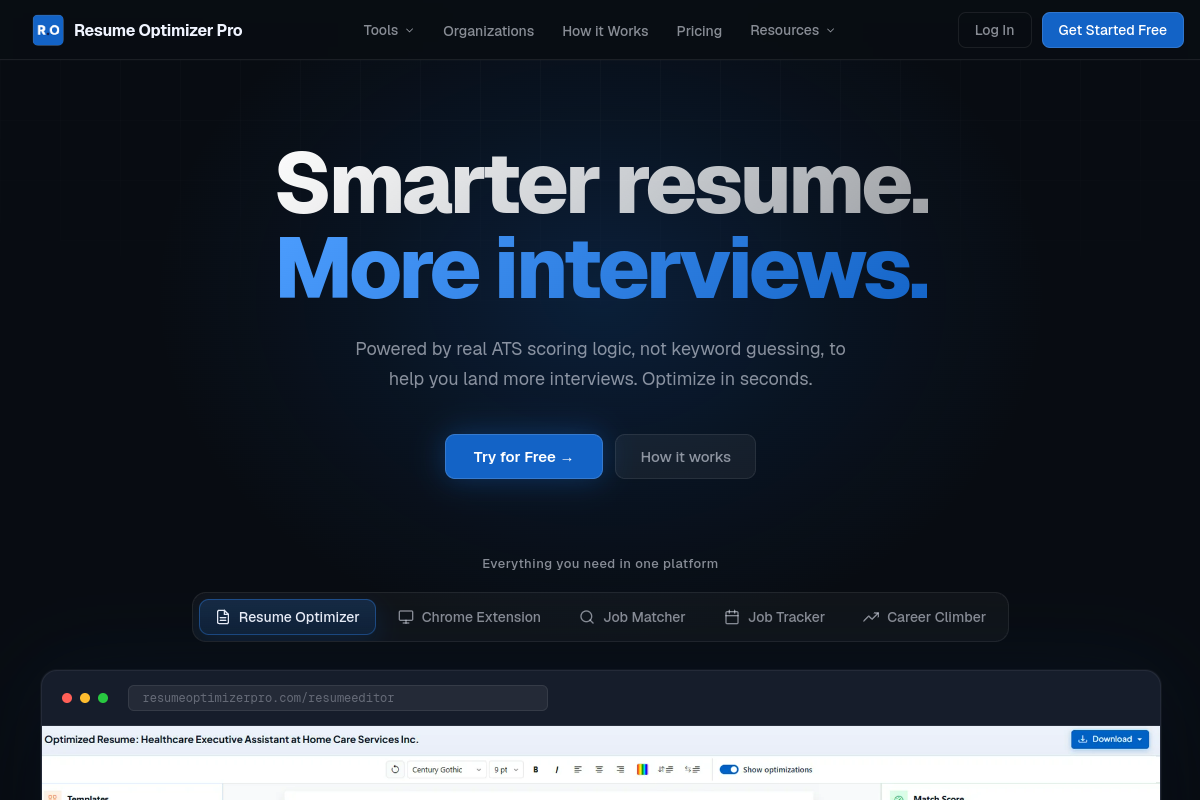Click the yellow window dot
The width and height of the screenshot is (1200, 800).
point(85,698)
